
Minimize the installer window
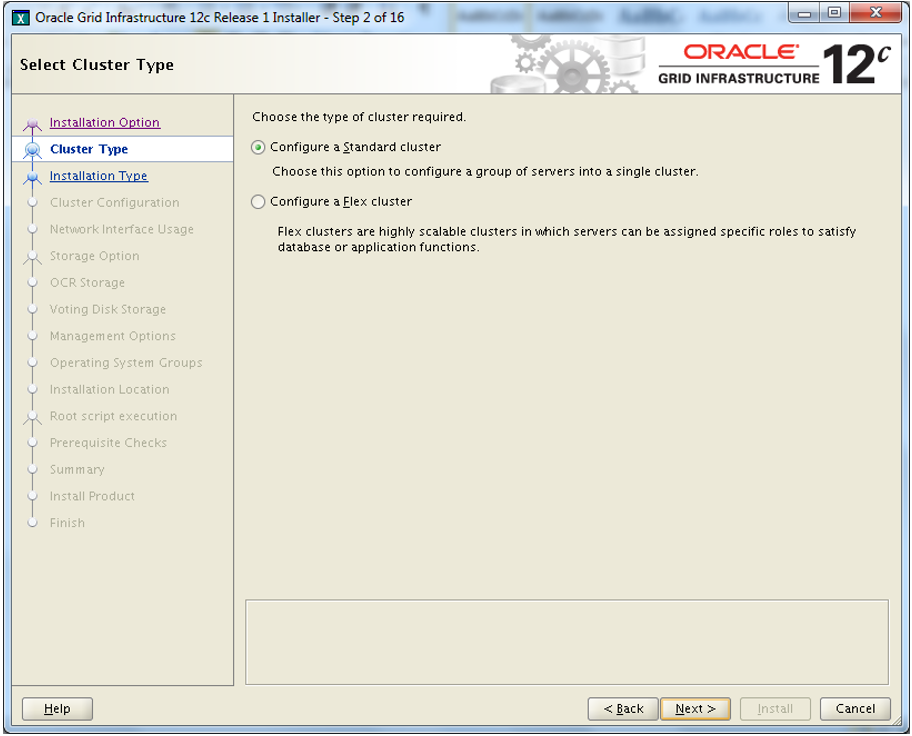pyautogui.click(x=804, y=13)
